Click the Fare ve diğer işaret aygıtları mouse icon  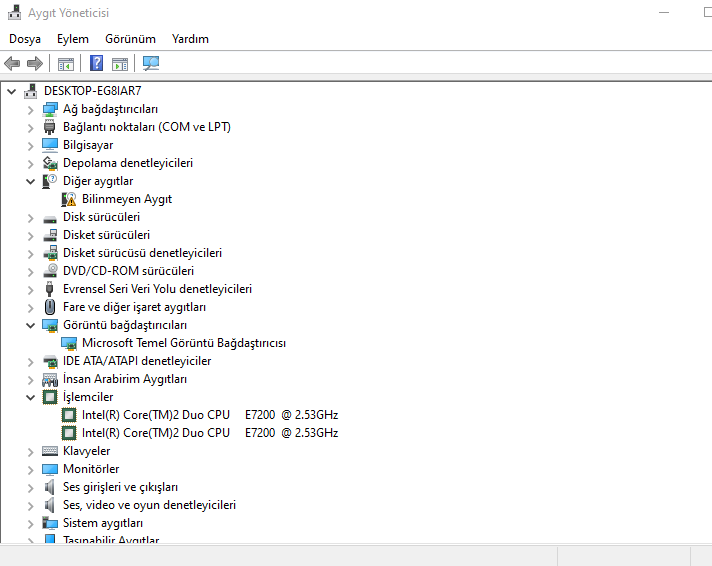49,307
